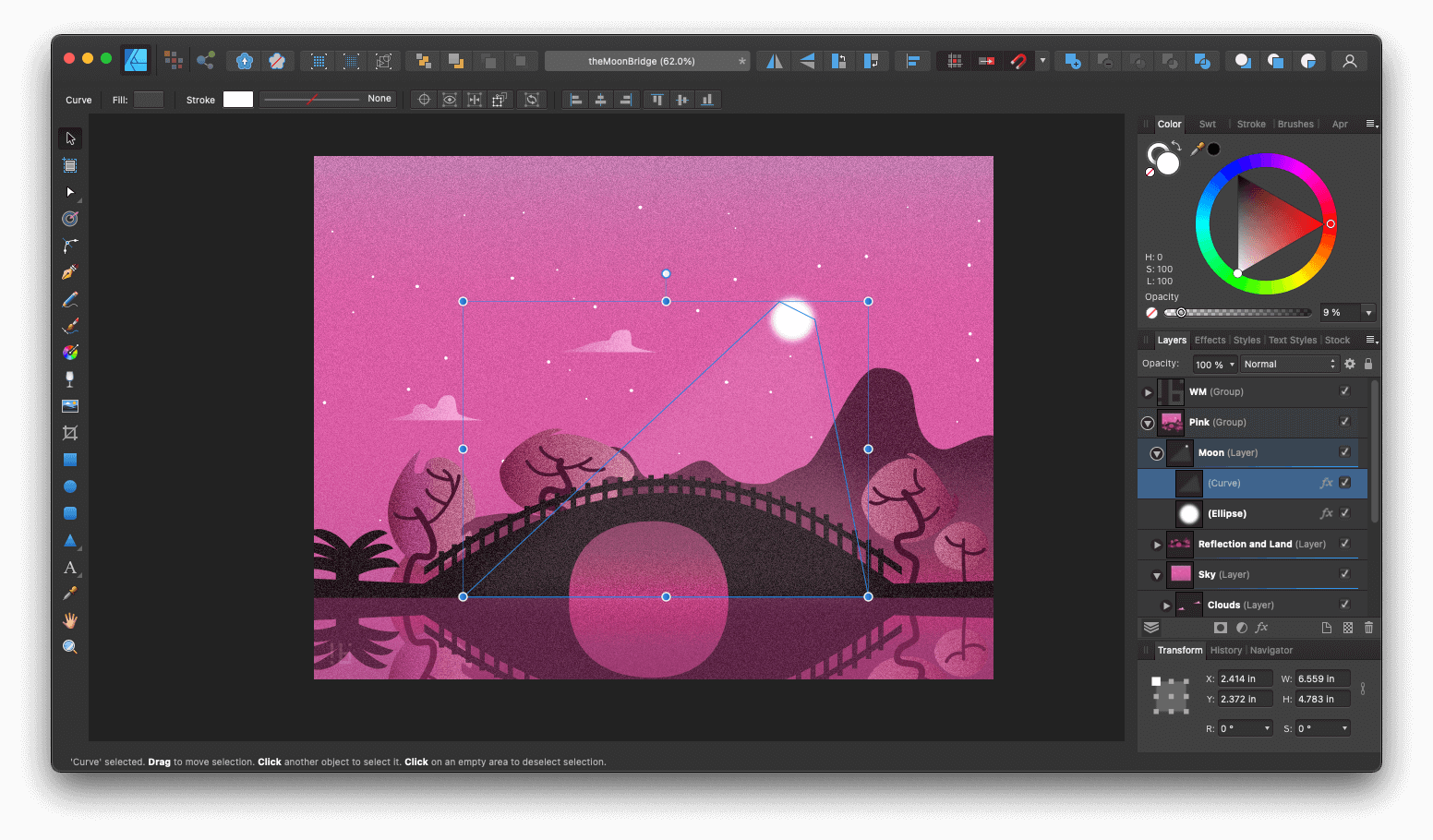Open layer effects with the fx icon

pos(1261,627)
